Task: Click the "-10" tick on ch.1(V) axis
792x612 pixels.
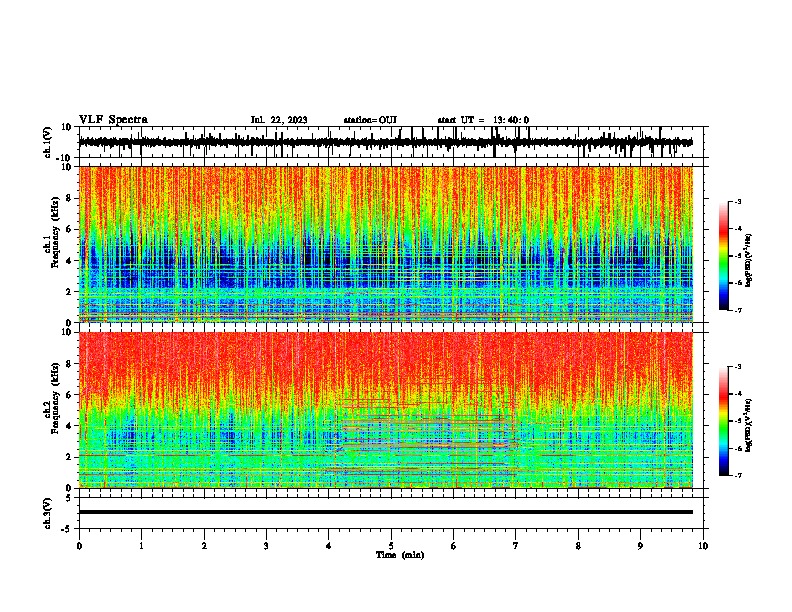Action: coord(65,158)
